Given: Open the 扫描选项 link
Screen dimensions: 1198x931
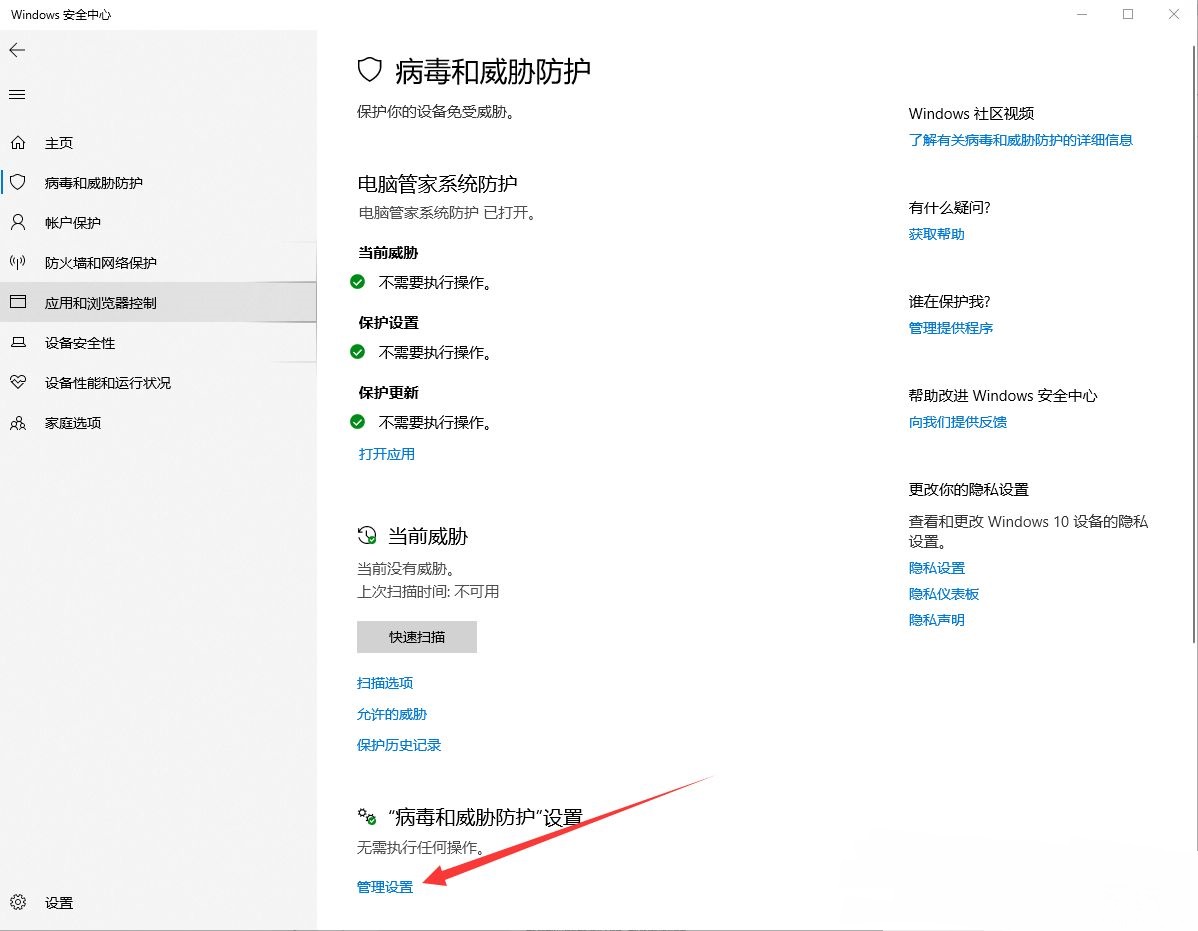Looking at the screenshot, I should click(x=385, y=683).
